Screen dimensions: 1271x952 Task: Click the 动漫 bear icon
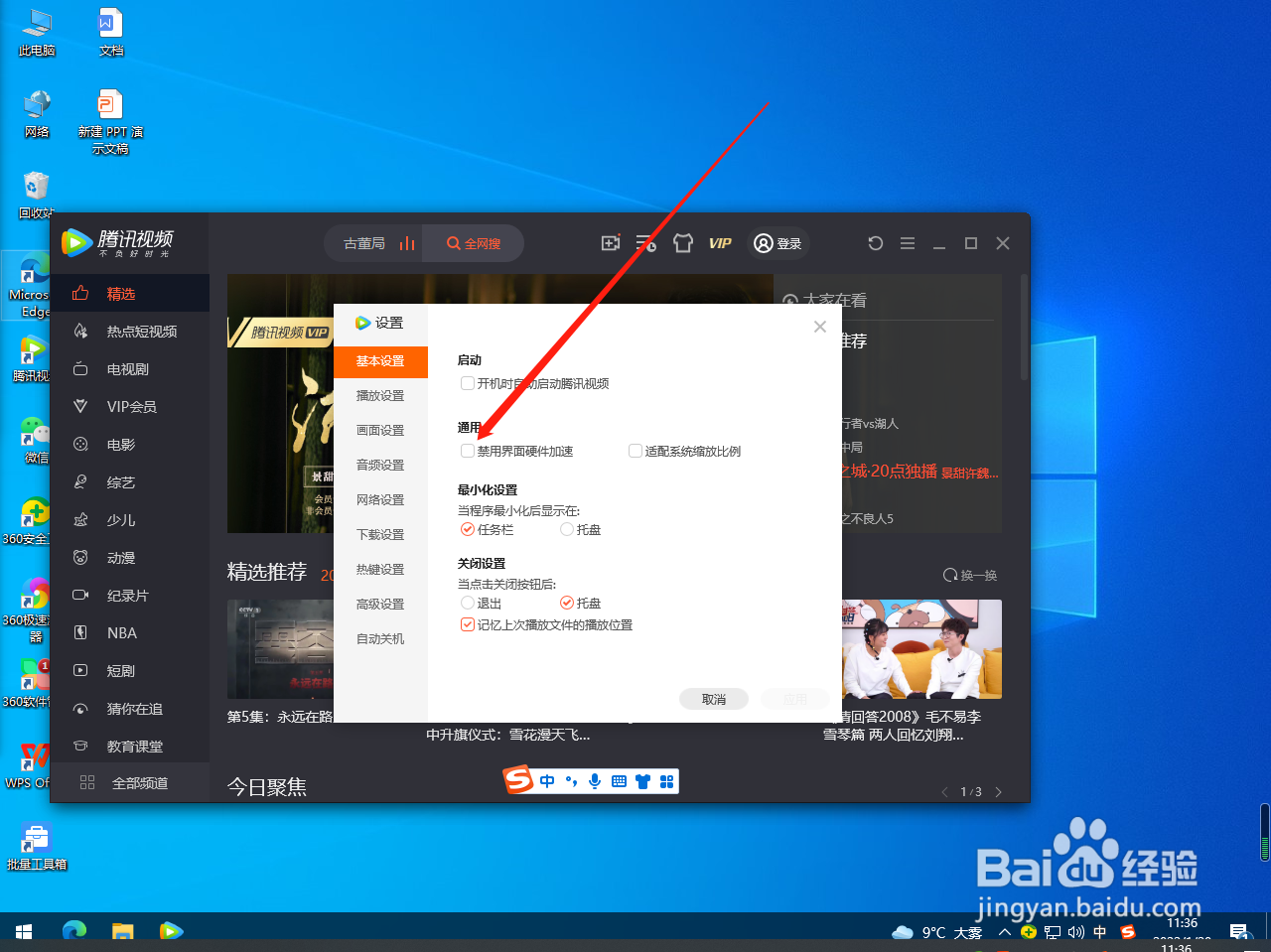80,558
